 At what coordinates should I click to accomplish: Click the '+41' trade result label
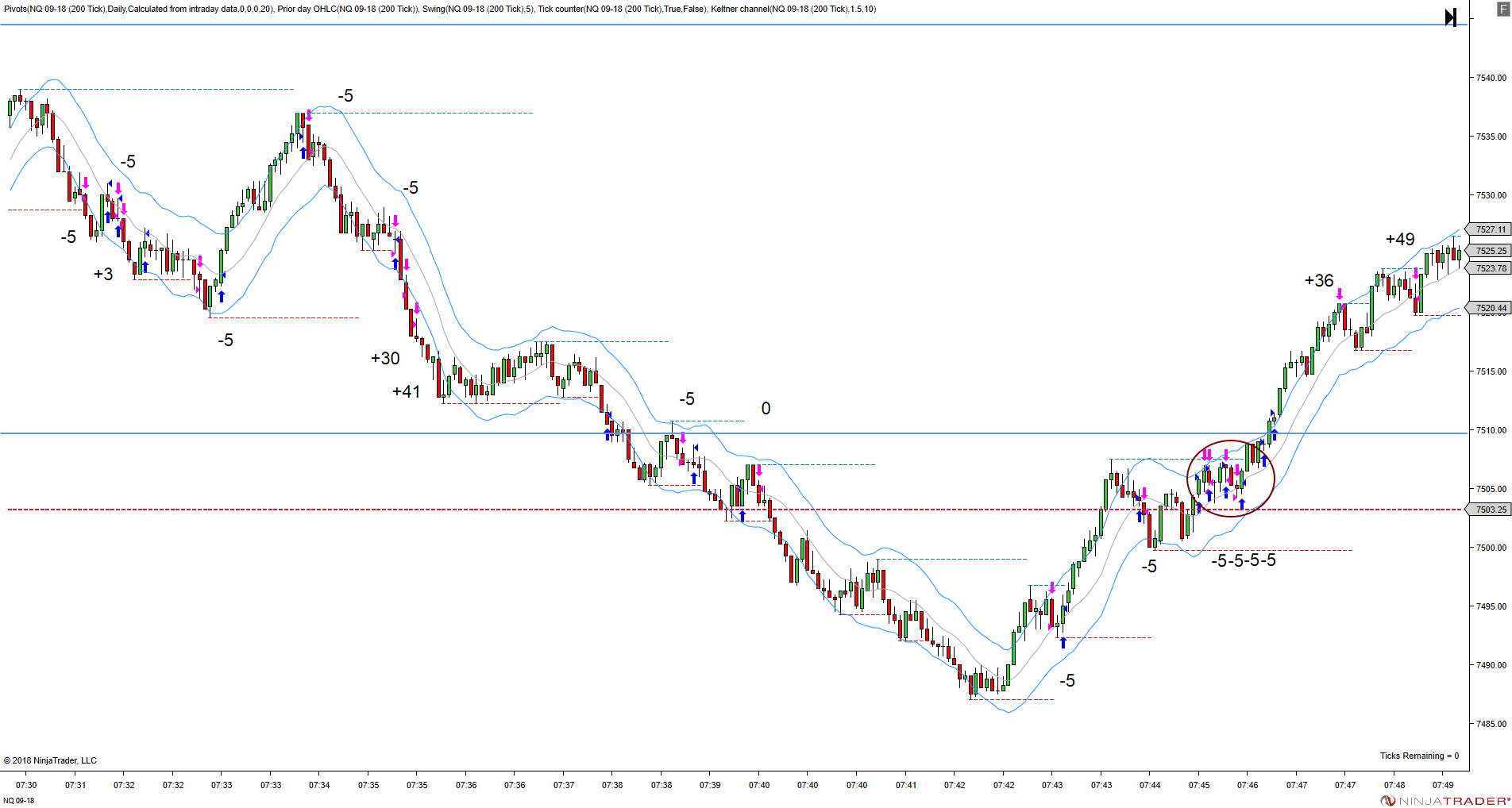point(406,391)
